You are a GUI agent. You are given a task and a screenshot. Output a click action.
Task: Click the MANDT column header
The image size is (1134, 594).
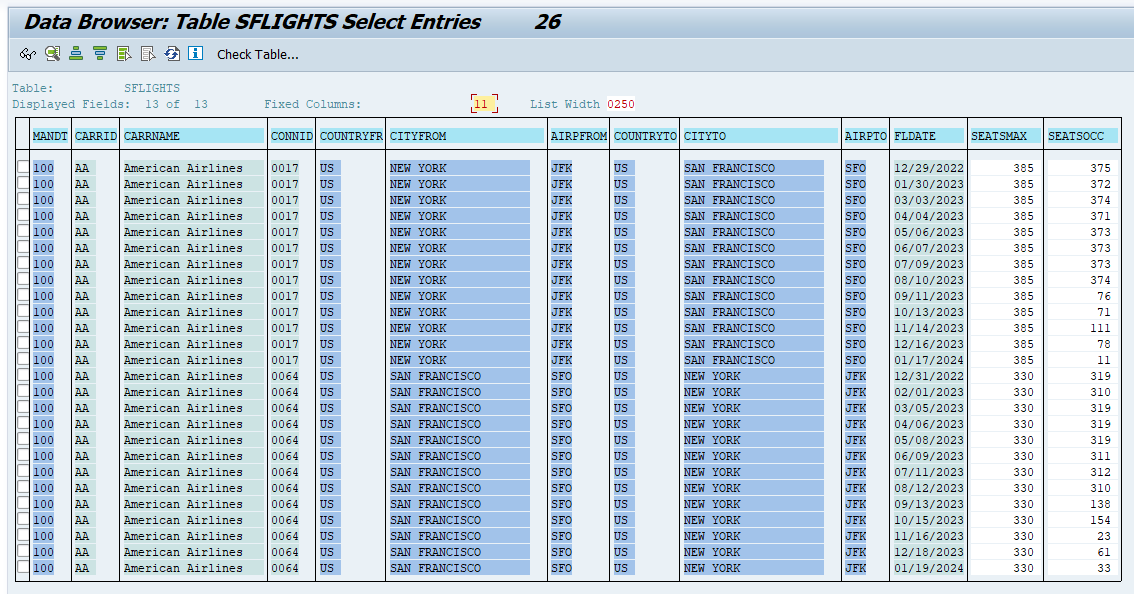pyautogui.click(x=50, y=136)
